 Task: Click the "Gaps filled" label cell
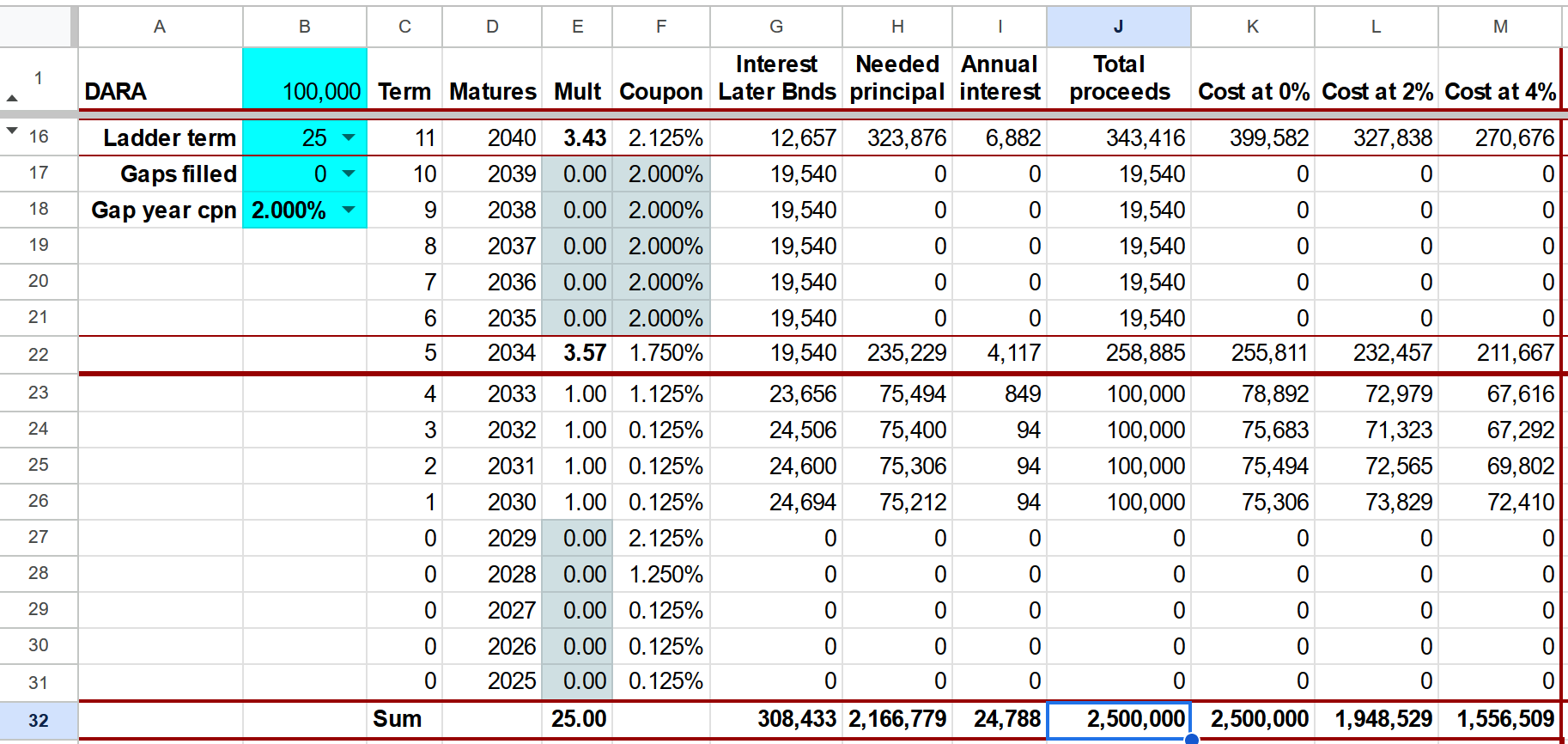click(161, 174)
